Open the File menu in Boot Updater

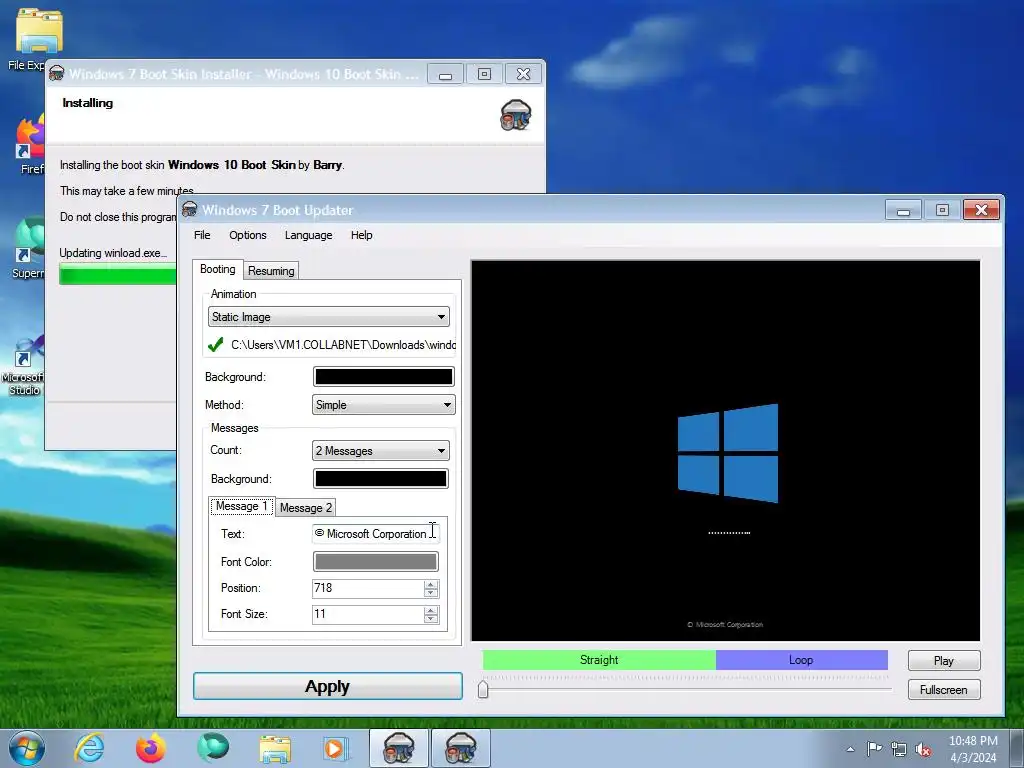pyautogui.click(x=202, y=235)
